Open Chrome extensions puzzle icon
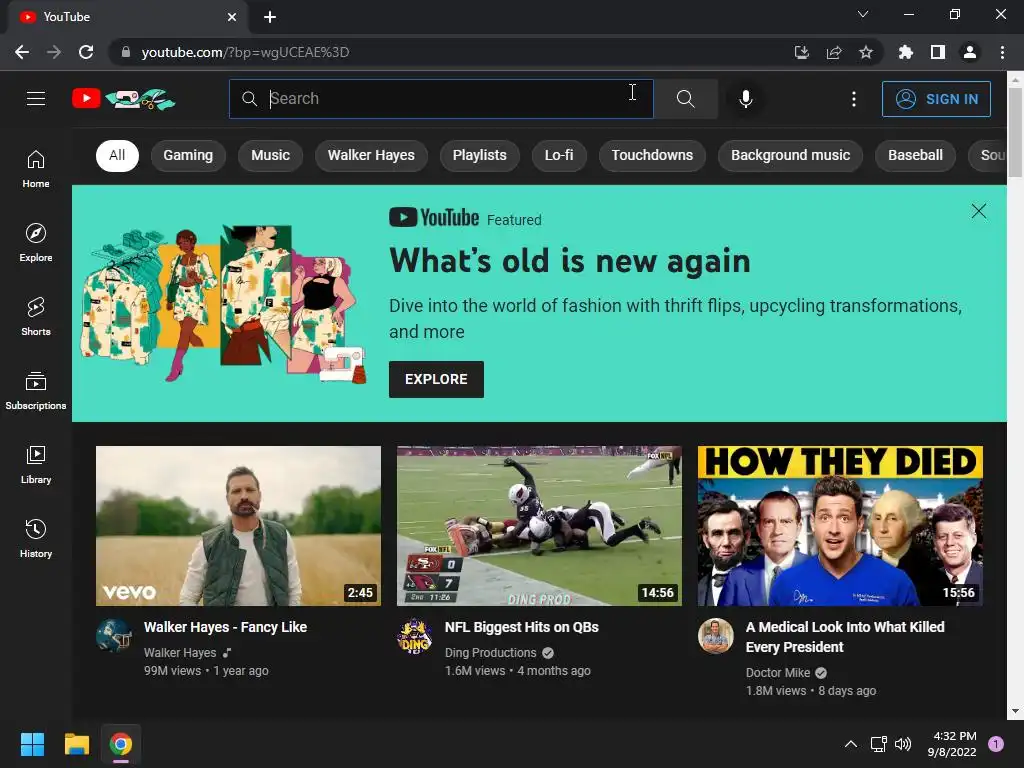This screenshot has height=768, width=1024. (905, 52)
